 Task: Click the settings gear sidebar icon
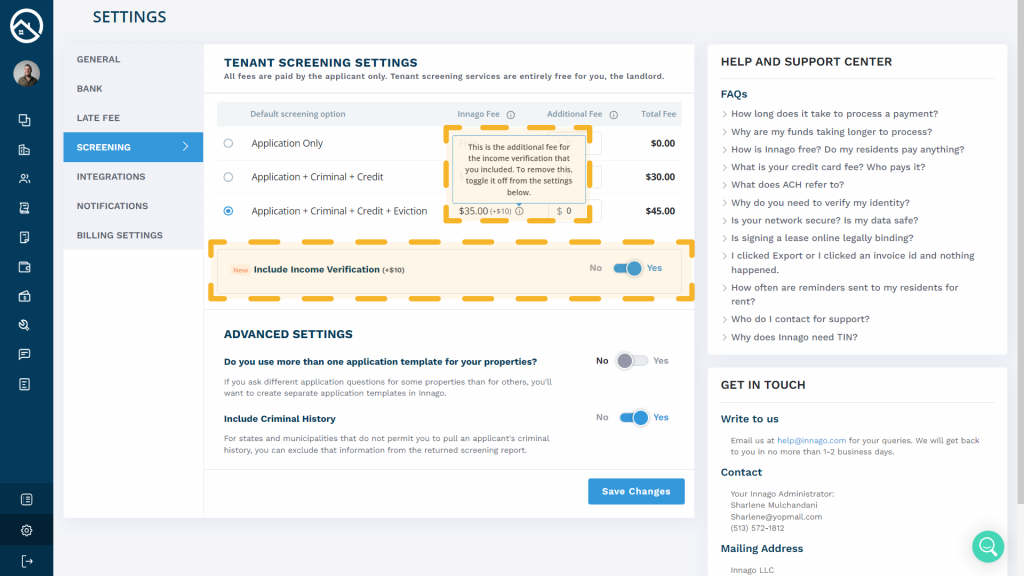26,530
